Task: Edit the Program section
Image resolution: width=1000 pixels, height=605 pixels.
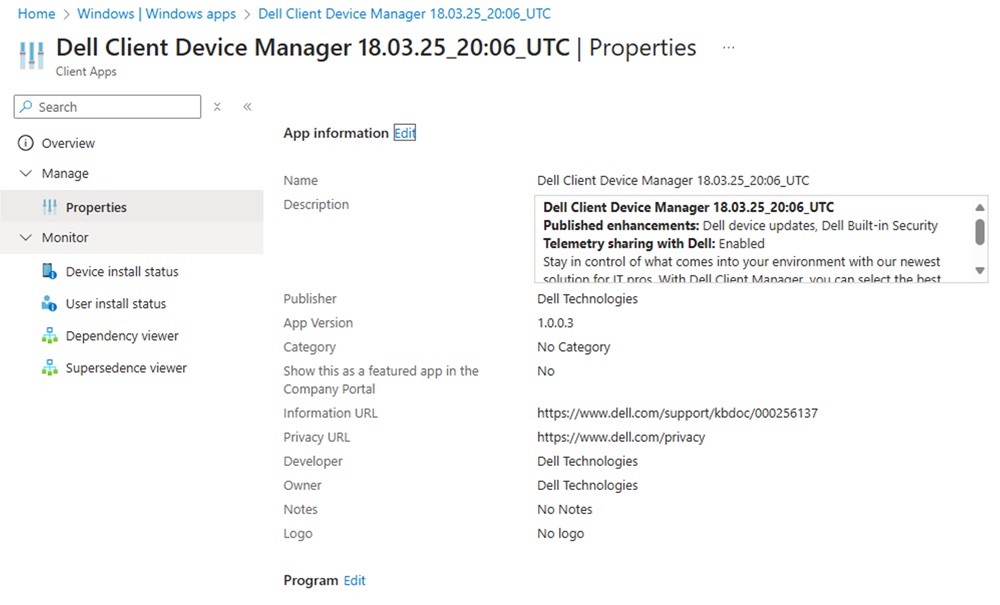Action: pyautogui.click(x=354, y=580)
